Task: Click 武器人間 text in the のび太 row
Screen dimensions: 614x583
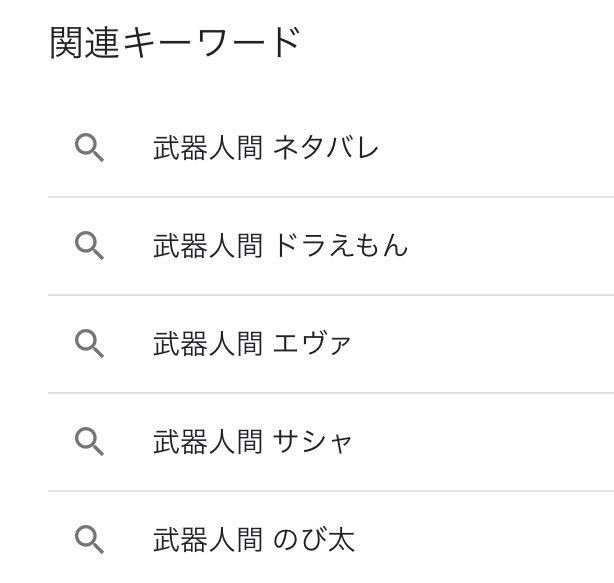Action: [x=208, y=540]
